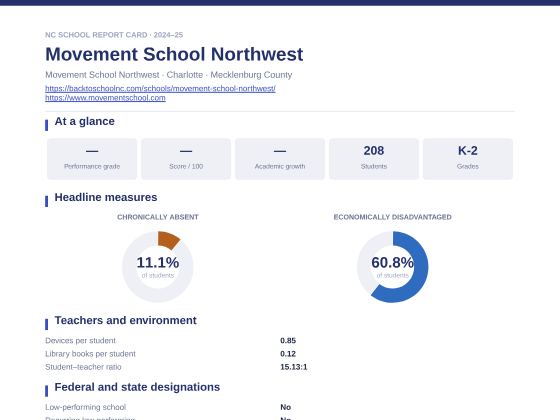Select the Academic growth card
This screenshot has width=560, height=420.
(x=280, y=159)
